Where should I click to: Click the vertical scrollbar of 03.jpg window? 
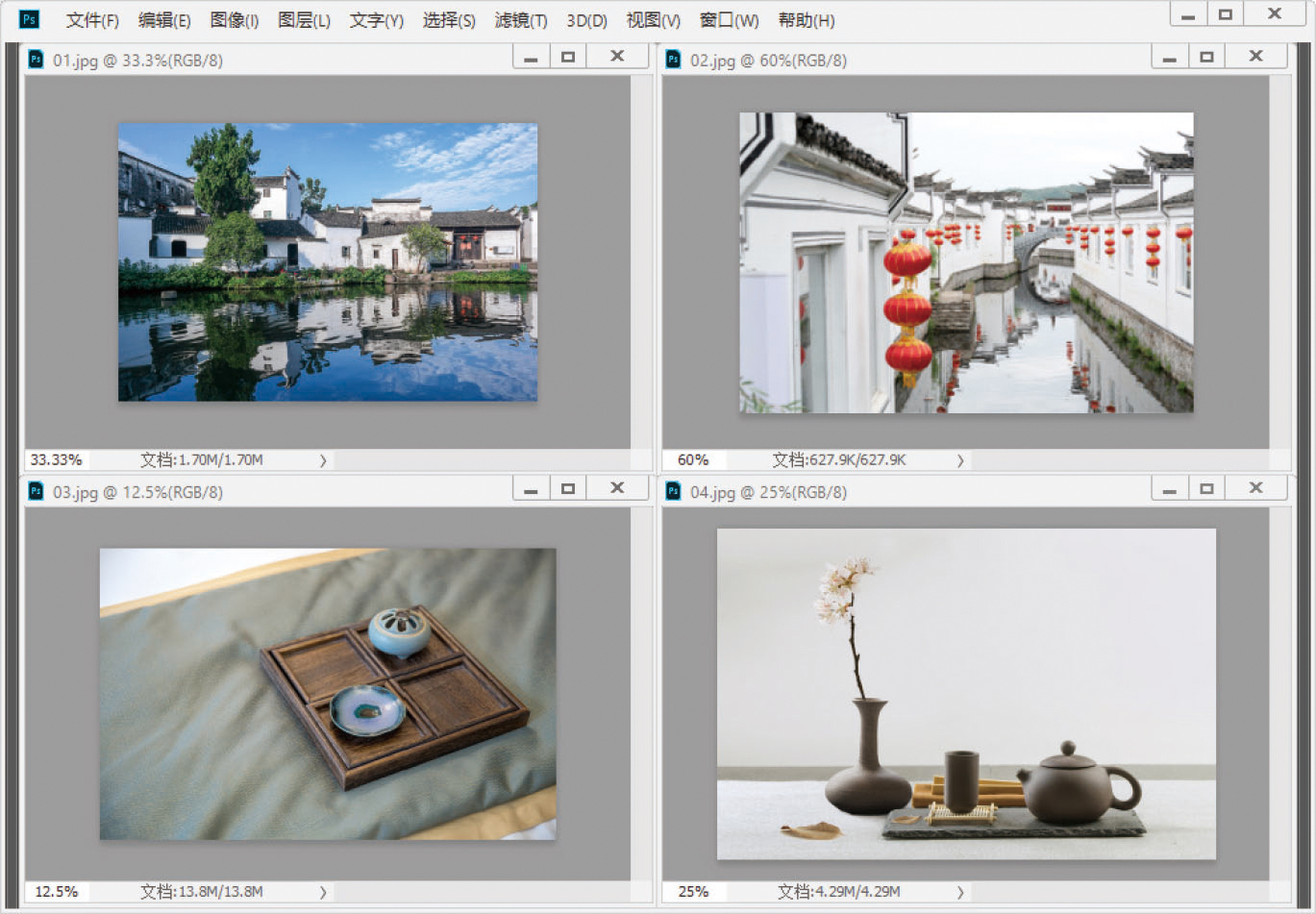pos(641,693)
